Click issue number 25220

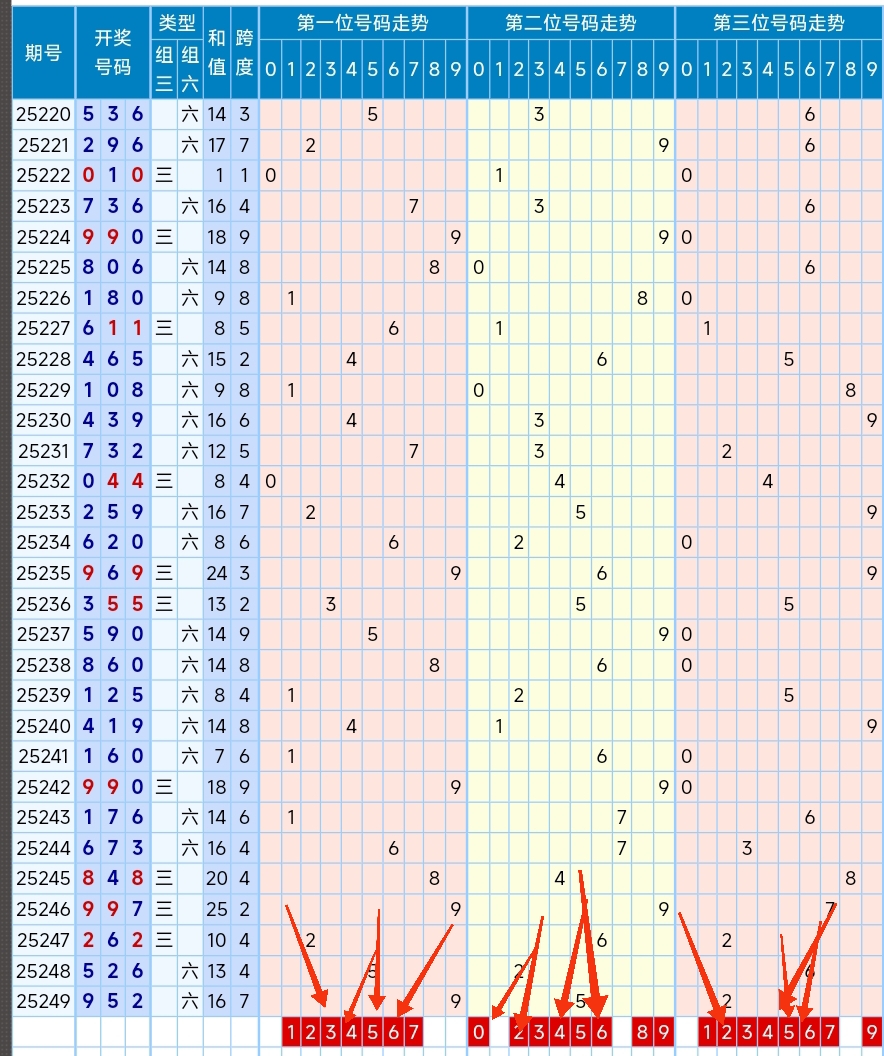44,114
